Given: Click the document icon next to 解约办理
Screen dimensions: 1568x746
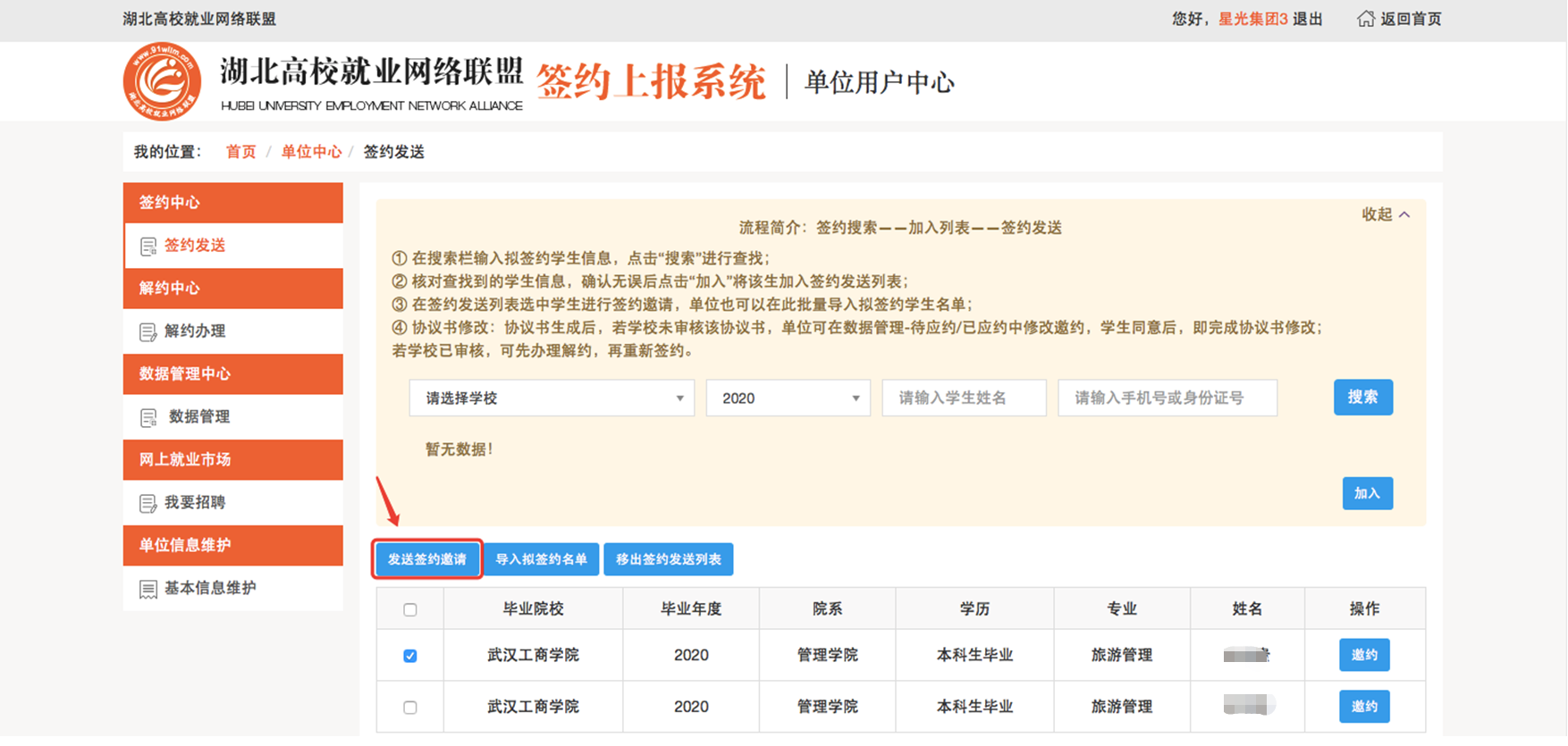Looking at the screenshot, I should [x=148, y=332].
